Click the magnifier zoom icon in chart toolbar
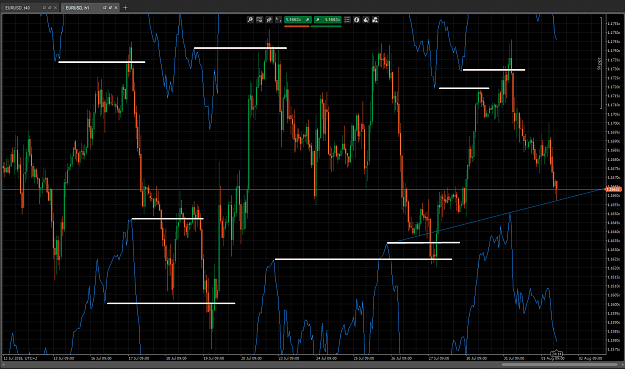Image resolution: width=625 pixels, height=369 pixels. click(250, 20)
